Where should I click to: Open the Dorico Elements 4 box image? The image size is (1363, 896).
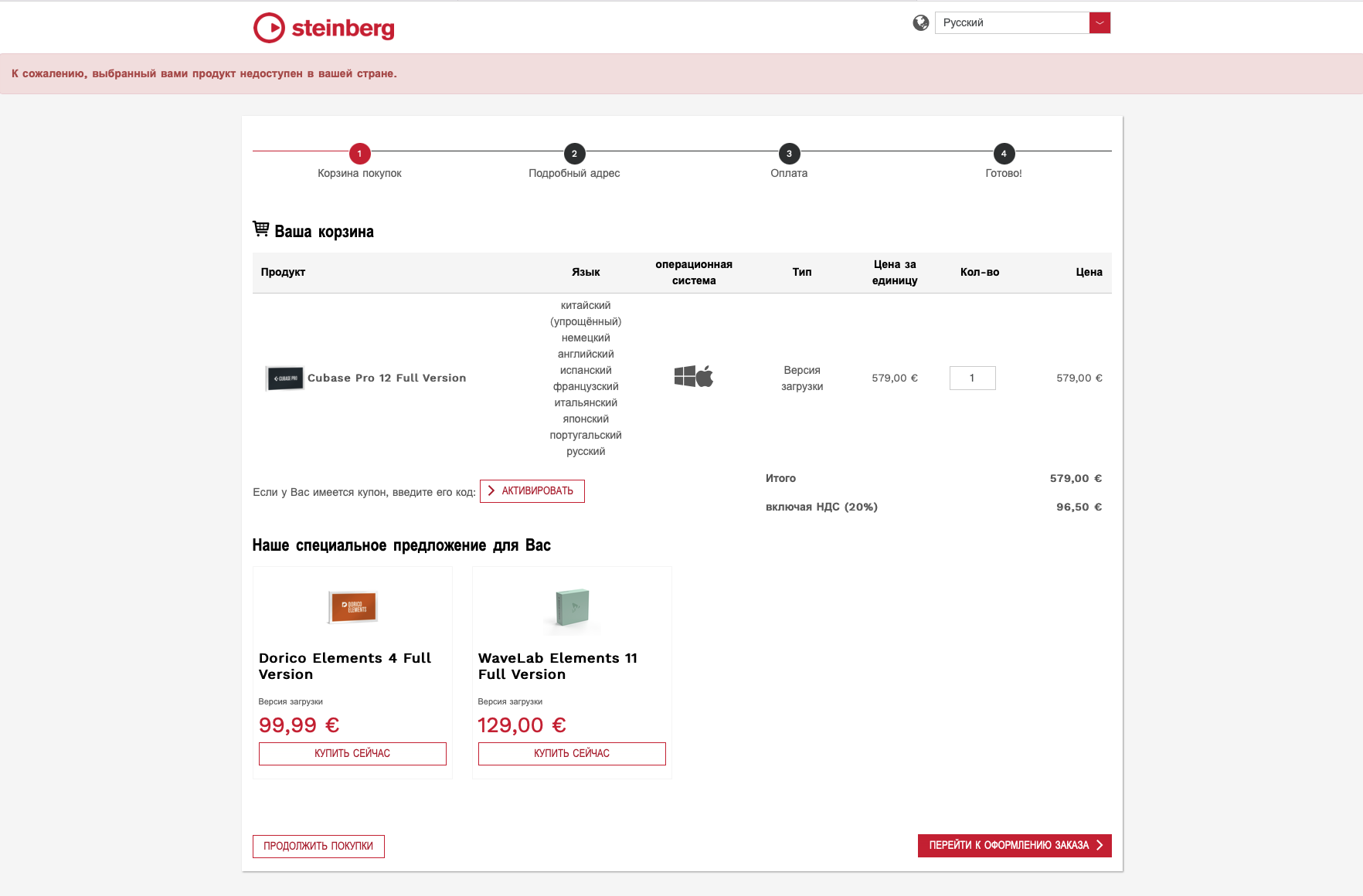(352, 607)
